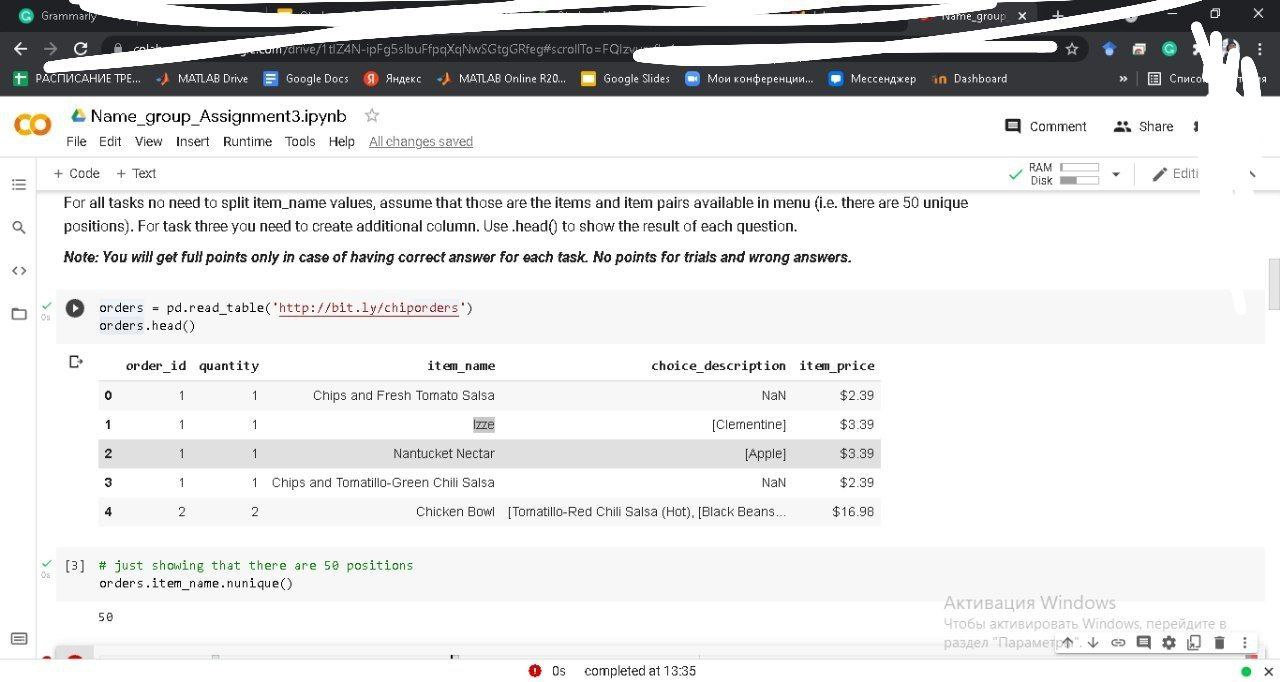Screen dimensions: 1280x682
Task: Open the code snippets sidebar icon
Action: point(18,271)
